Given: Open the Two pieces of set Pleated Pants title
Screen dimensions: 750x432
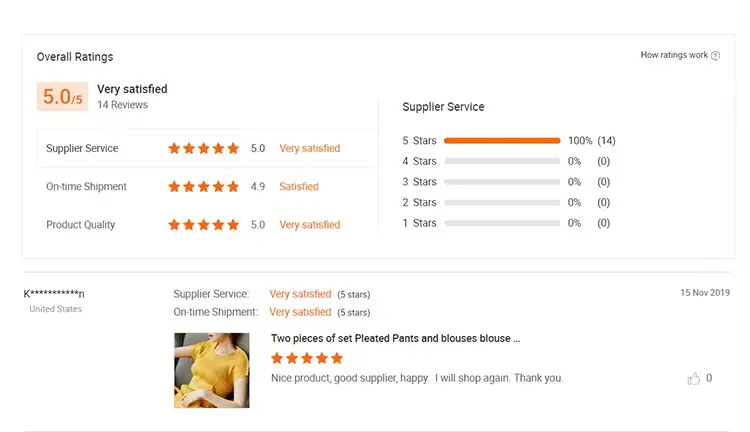Looking at the screenshot, I should (x=395, y=338).
